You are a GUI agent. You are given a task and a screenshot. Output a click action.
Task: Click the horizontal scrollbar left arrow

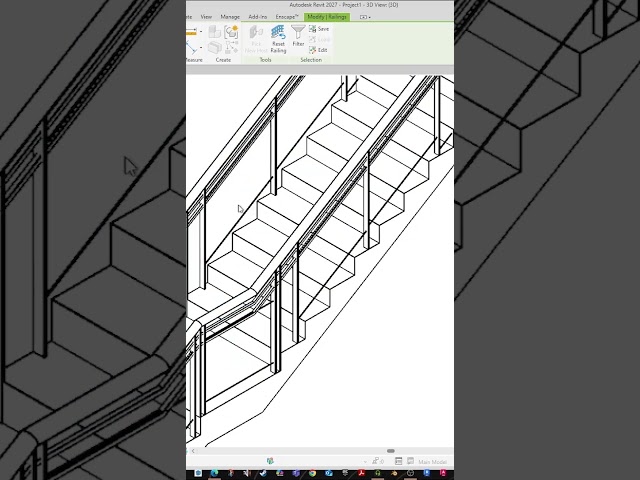[193, 451]
